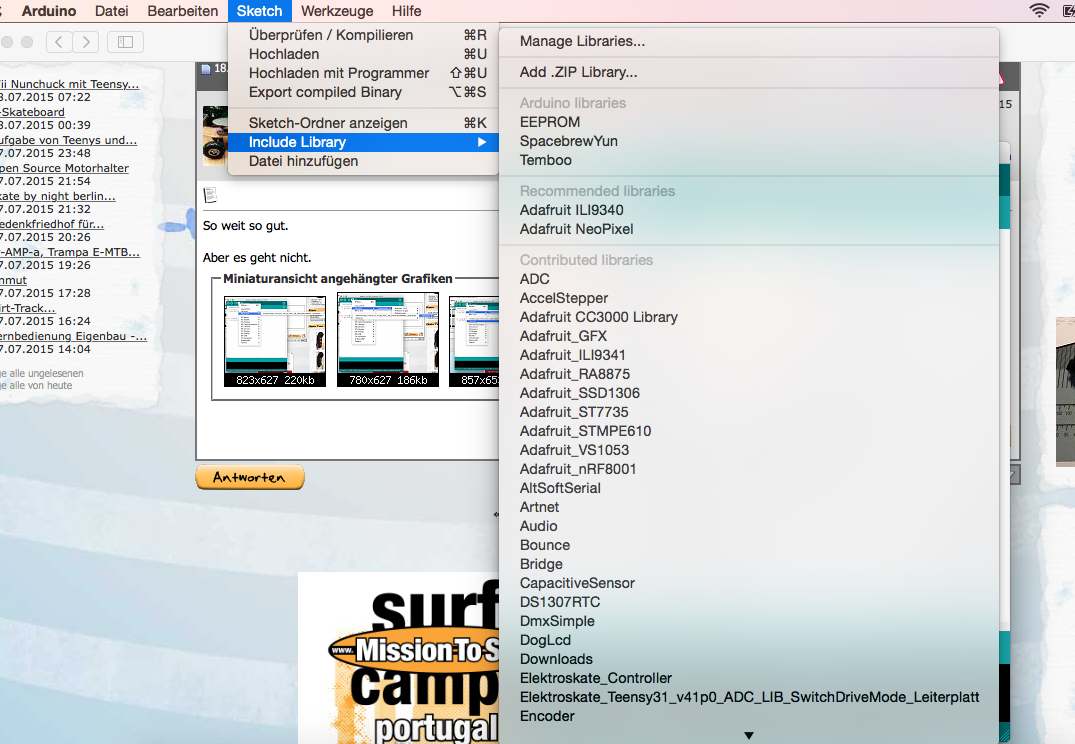Click the Wi-Fi status icon
The height and width of the screenshot is (744, 1075).
[x=1039, y=10]
